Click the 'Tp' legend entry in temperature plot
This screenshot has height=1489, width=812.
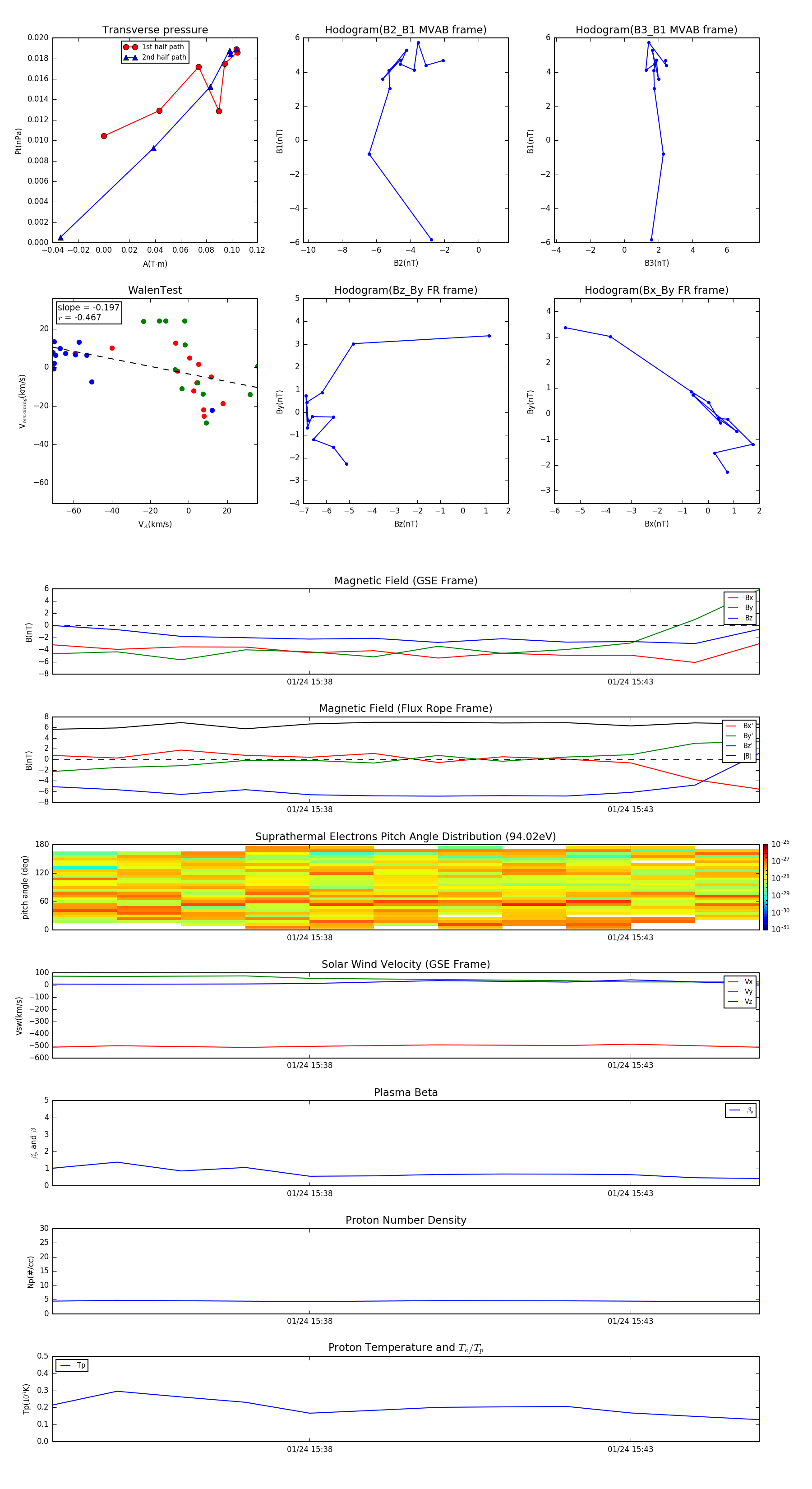tap(72, 1365)
